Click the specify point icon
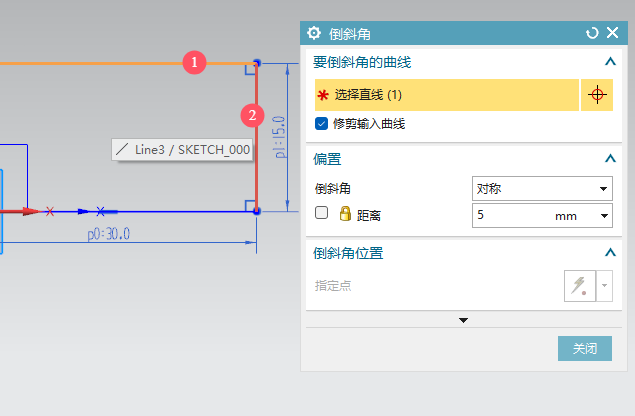 (x=579, y=286)
